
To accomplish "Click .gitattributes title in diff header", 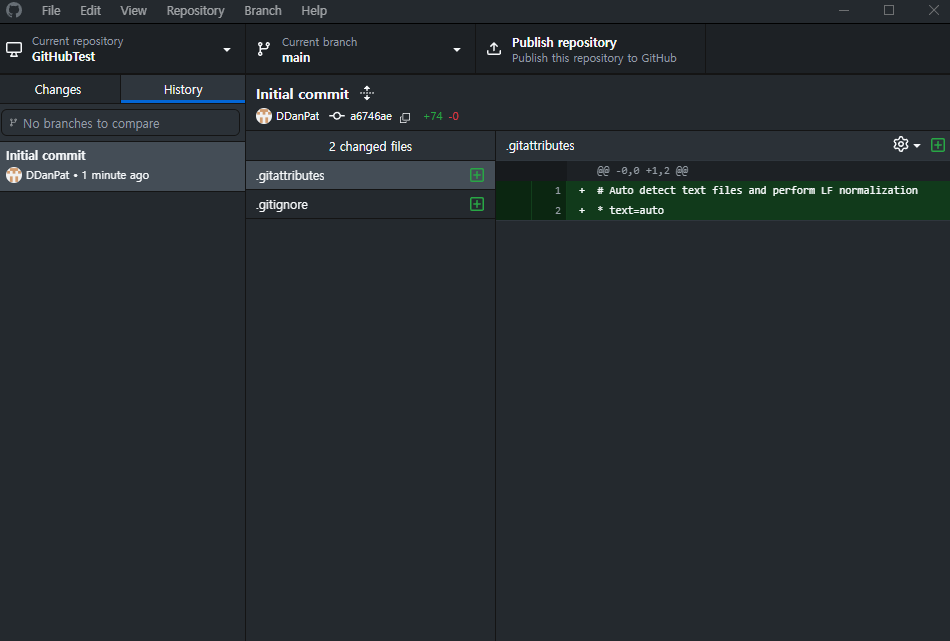I will tap(540, 145).
